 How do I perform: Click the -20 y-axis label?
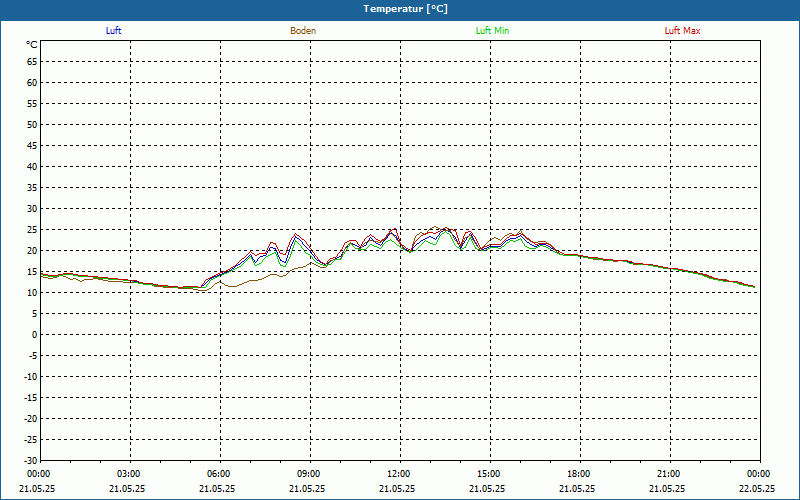pyautogui.click(x=30, y=418)
